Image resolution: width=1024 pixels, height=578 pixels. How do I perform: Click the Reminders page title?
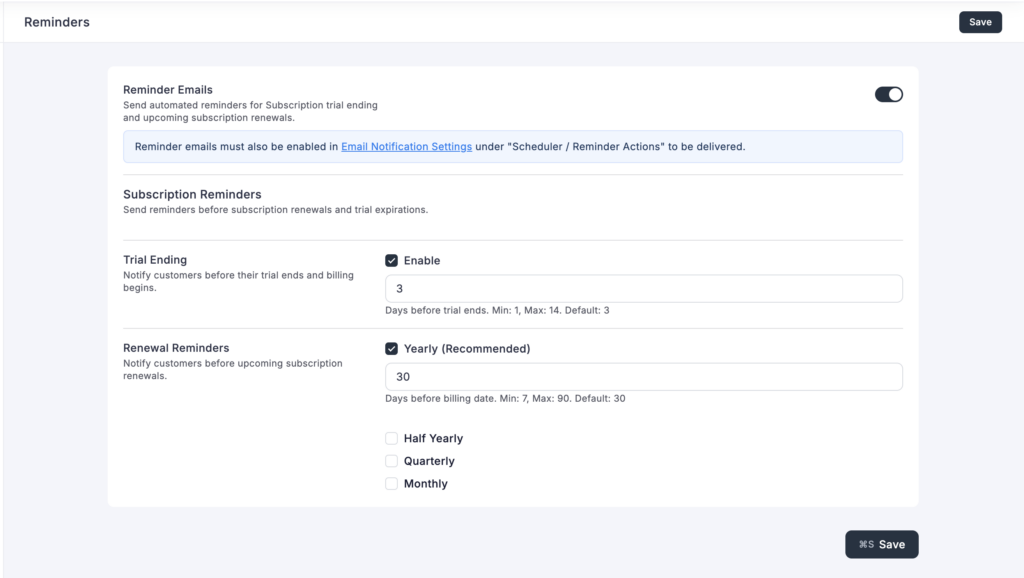tap(57, 22)
